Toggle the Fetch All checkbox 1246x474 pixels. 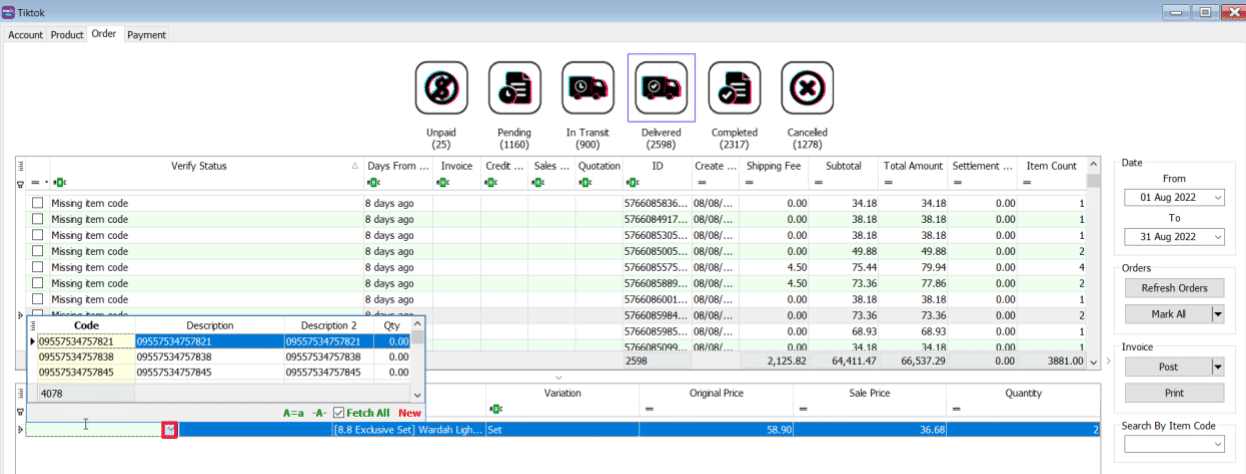[x=339, y=413]
